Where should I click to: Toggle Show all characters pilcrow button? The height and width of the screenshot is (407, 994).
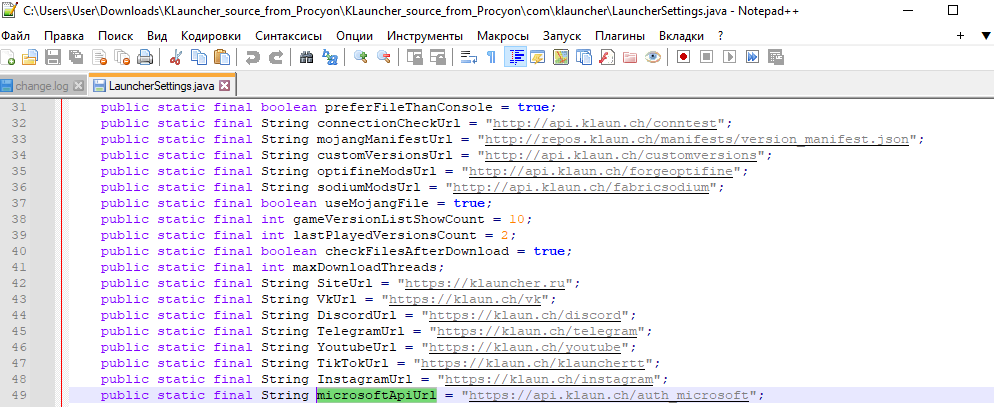(490, 58)
